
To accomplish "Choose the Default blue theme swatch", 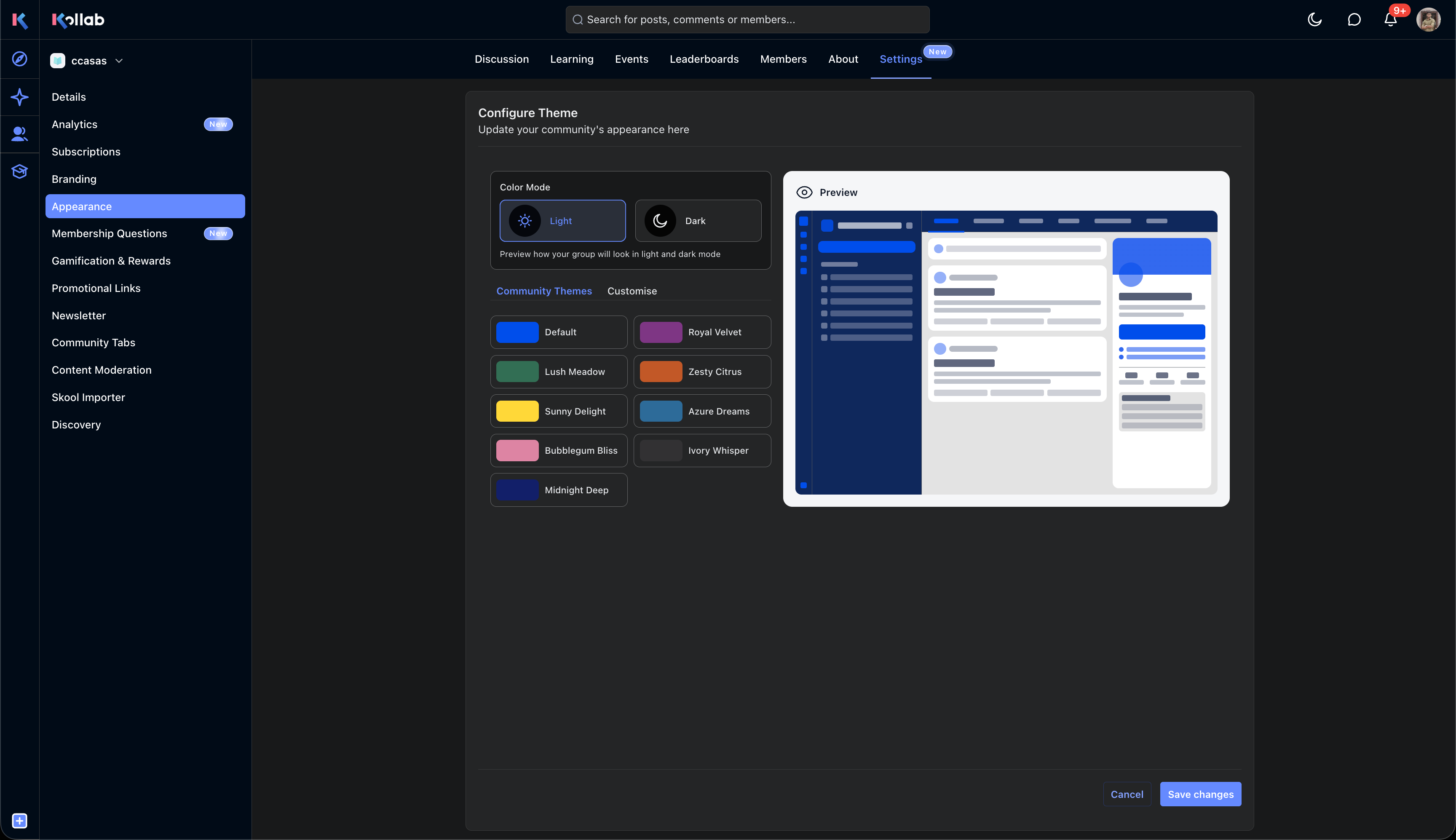I will pyautogui.click(x=558, y=332).
